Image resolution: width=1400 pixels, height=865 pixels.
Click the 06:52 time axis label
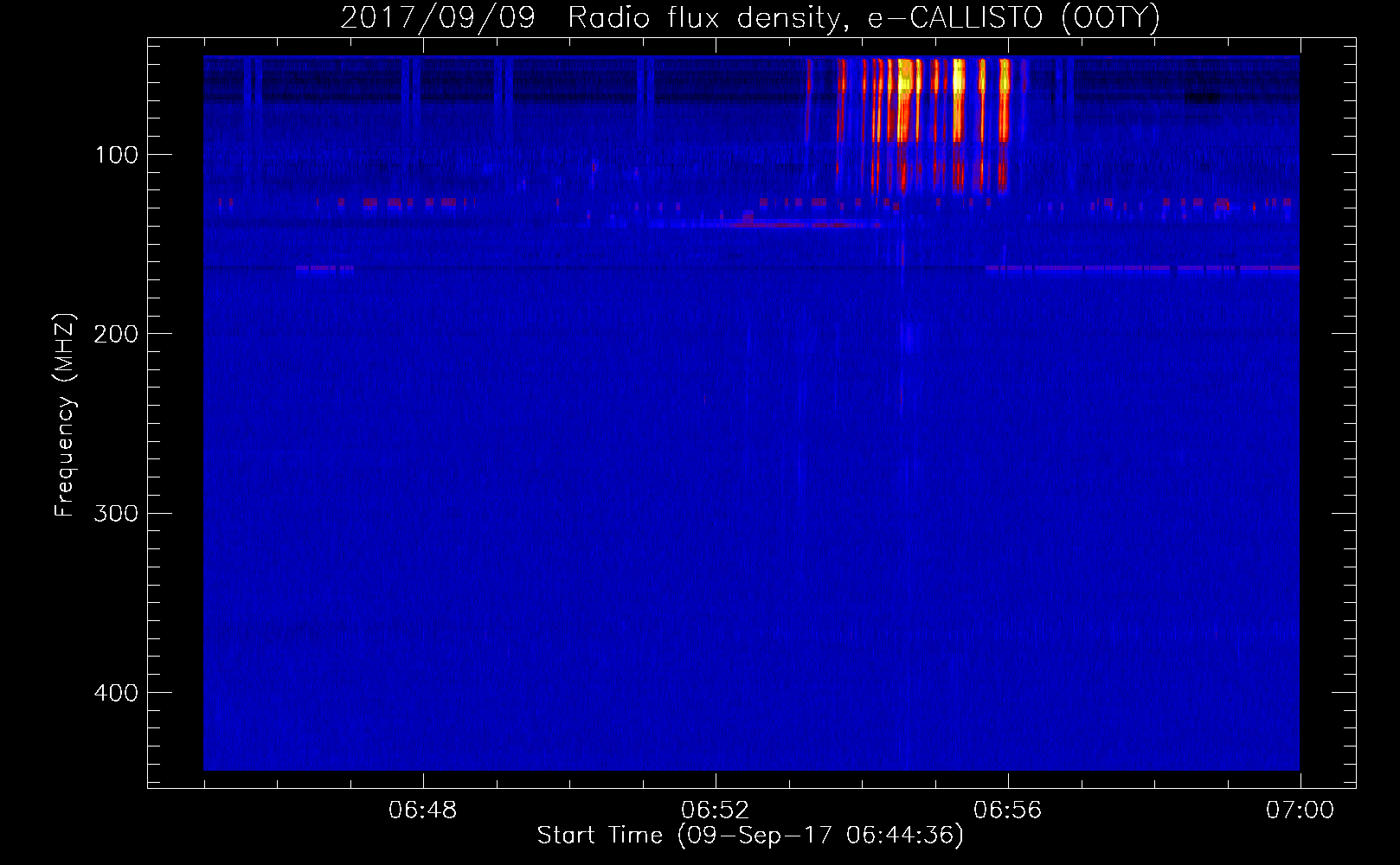tap(716, 811)
